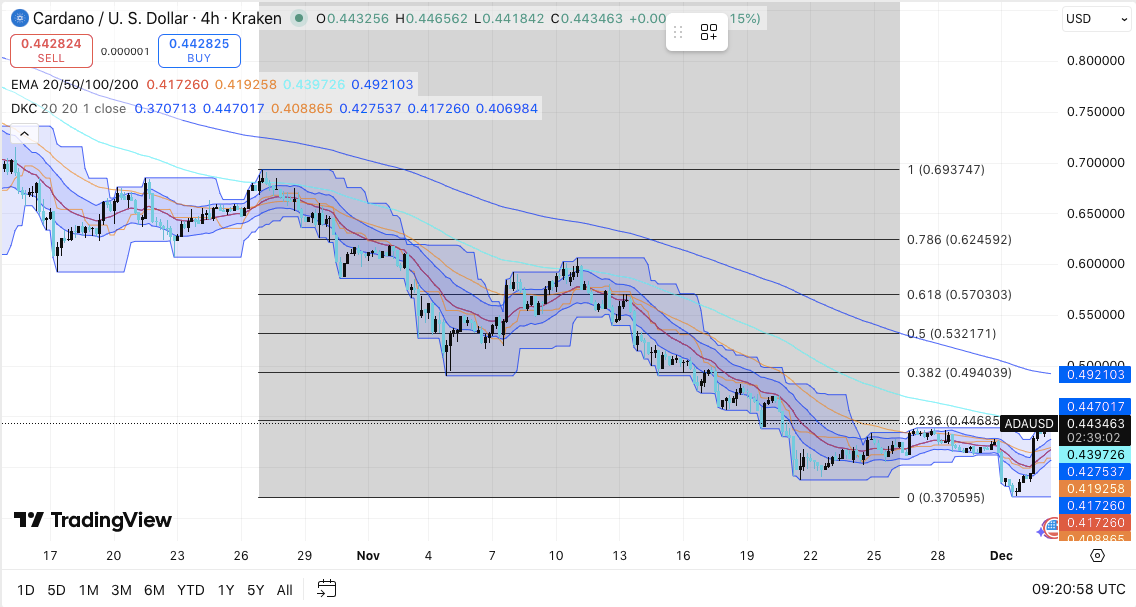1136x607 pixels.
Task: Open the add-widget grid icon
Action: coord(709,32)
